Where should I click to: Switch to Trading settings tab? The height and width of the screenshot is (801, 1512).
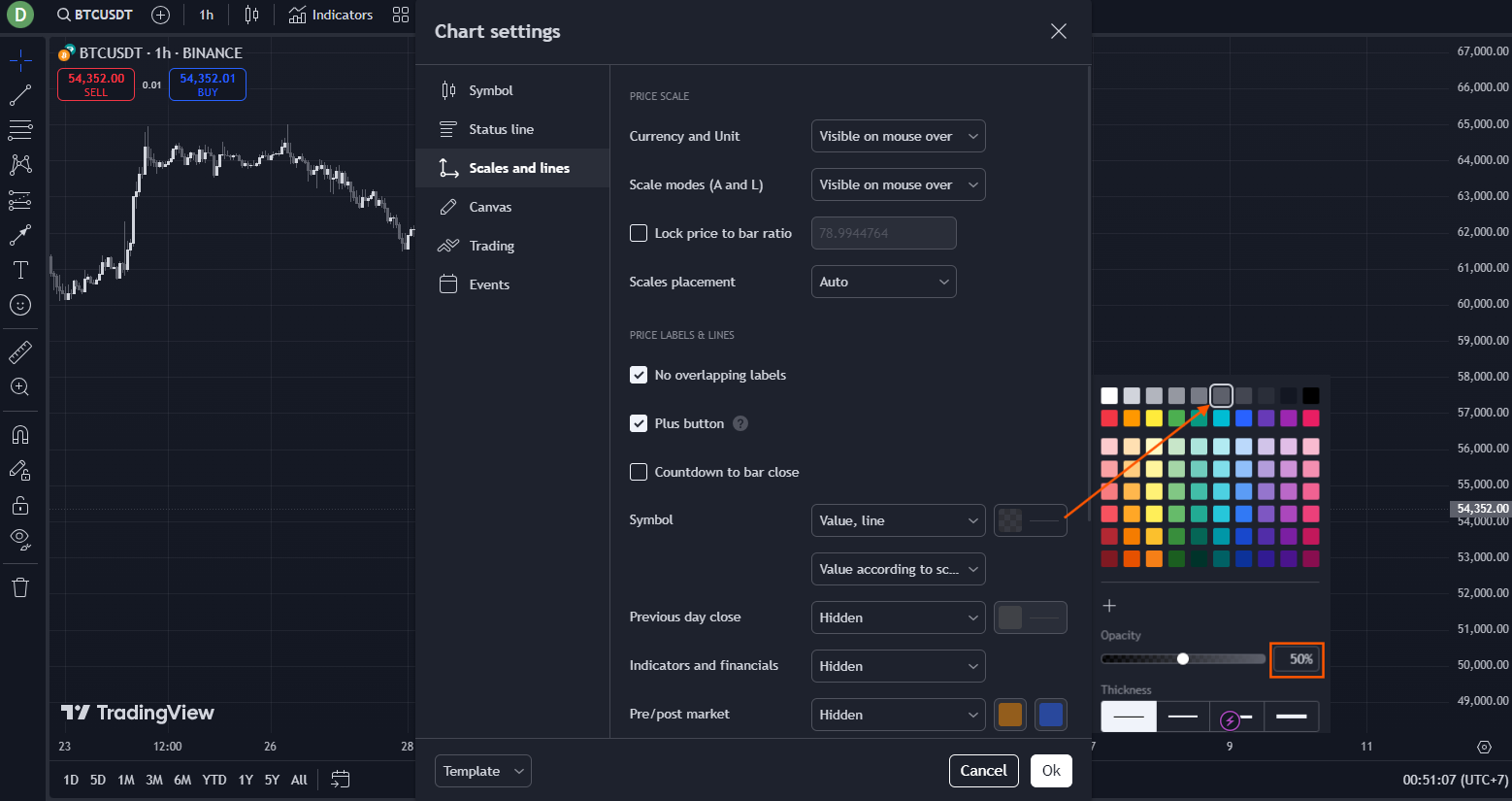coord(512,246)
